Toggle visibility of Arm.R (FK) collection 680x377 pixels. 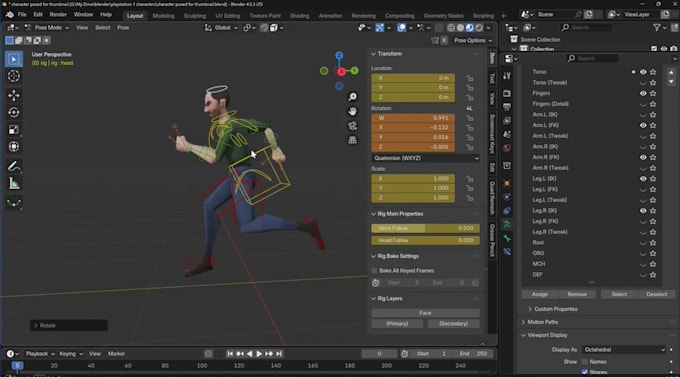[x=643, y=157]
